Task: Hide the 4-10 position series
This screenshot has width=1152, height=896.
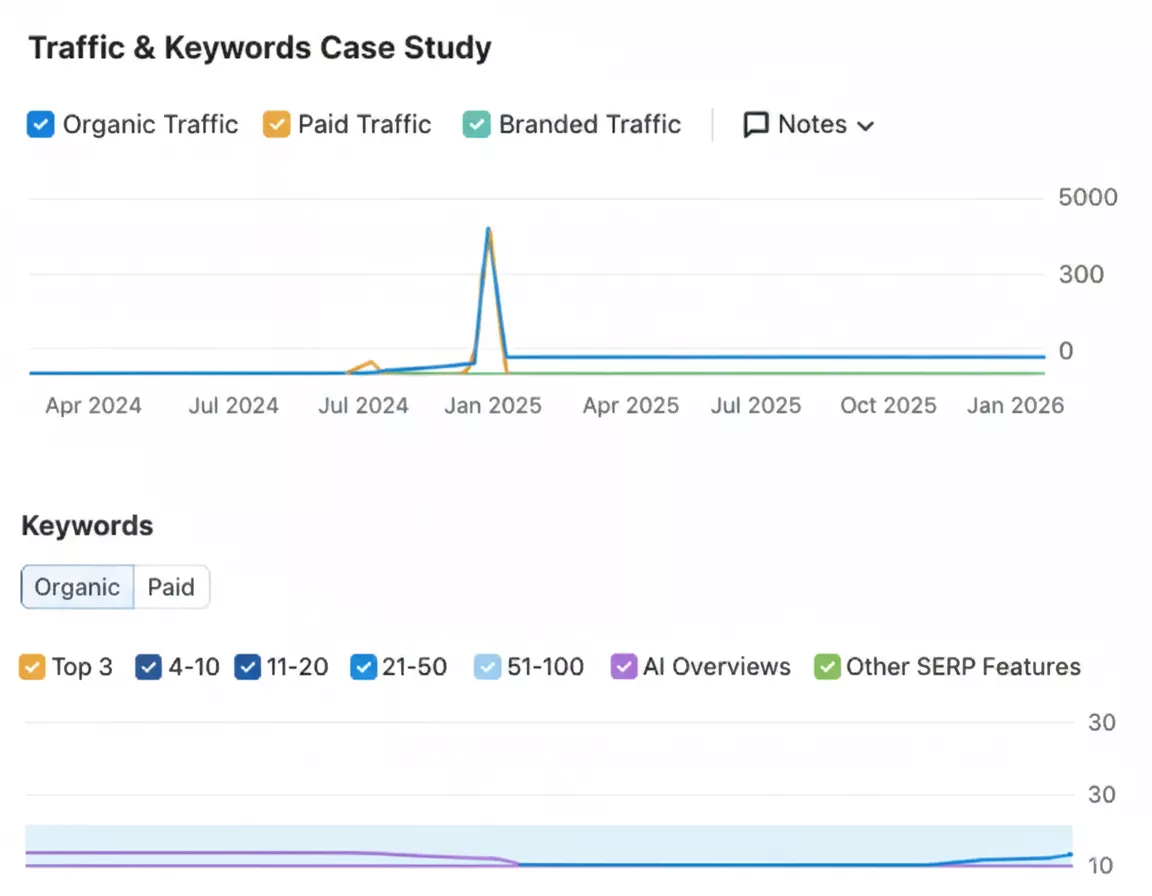Action: [149, 667]
